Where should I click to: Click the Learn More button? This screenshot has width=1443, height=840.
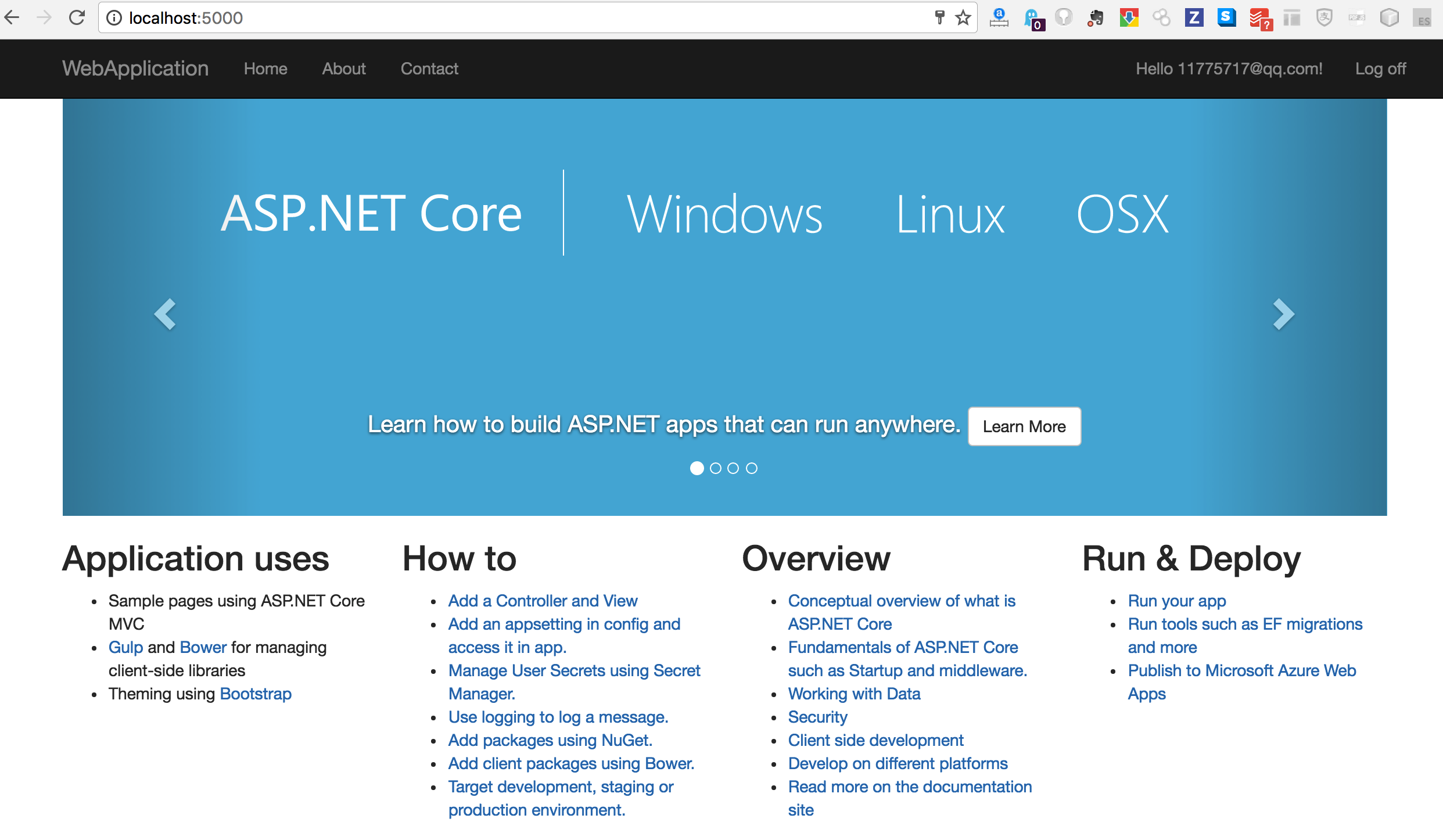(x=1024, y=426)
